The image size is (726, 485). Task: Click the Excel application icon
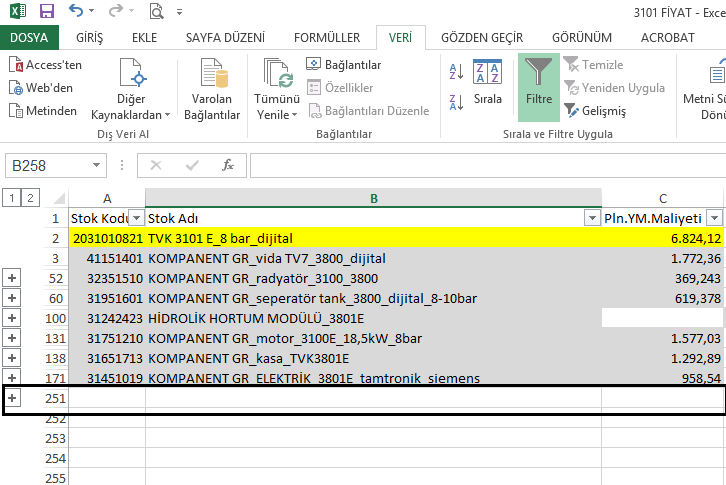pos(18,11)
